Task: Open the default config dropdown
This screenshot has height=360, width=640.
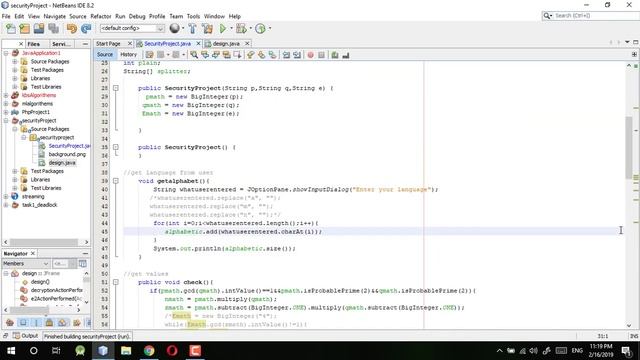Action: coord(132,28)
